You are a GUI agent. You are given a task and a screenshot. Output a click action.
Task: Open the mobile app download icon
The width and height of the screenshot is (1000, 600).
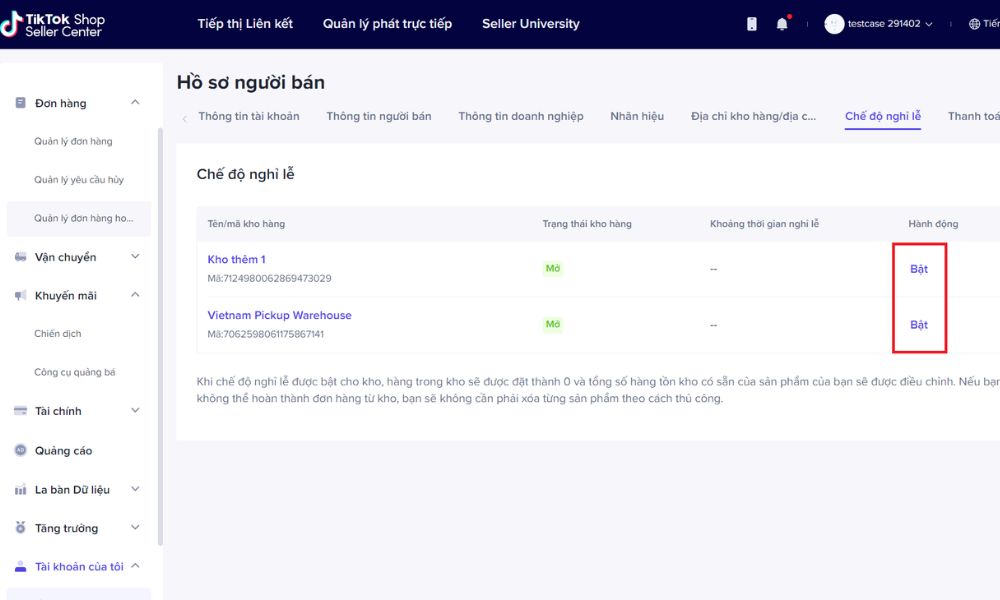(752, 24)
